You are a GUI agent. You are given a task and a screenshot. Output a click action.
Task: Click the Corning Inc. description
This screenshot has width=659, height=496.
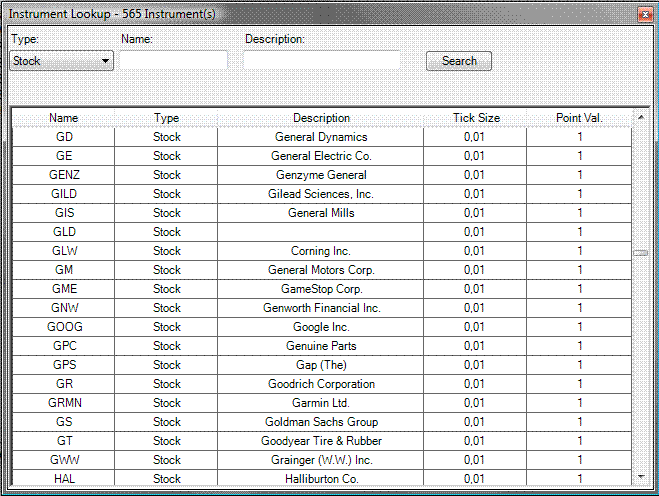coord(321,251)
